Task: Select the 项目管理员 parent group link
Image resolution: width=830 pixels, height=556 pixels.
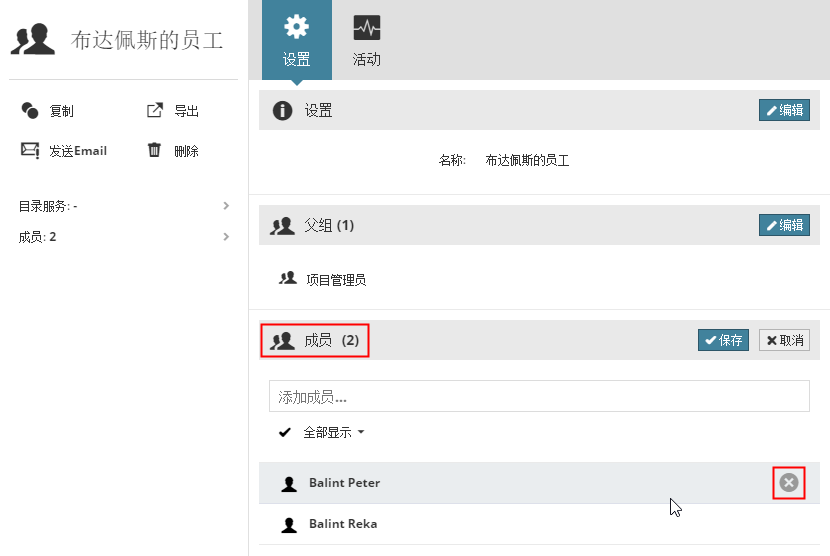Action: click(336, 280)
